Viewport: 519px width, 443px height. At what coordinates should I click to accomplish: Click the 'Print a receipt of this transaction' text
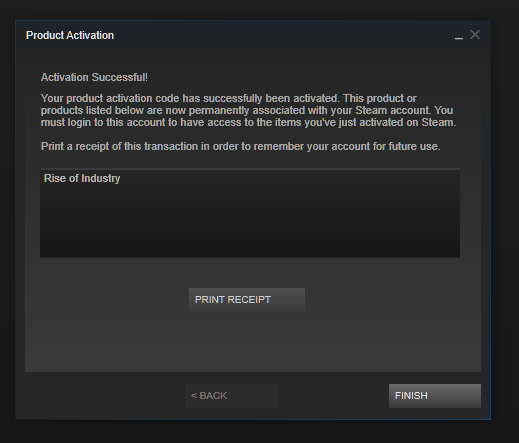pyautogui.click(x=241, y=146)
